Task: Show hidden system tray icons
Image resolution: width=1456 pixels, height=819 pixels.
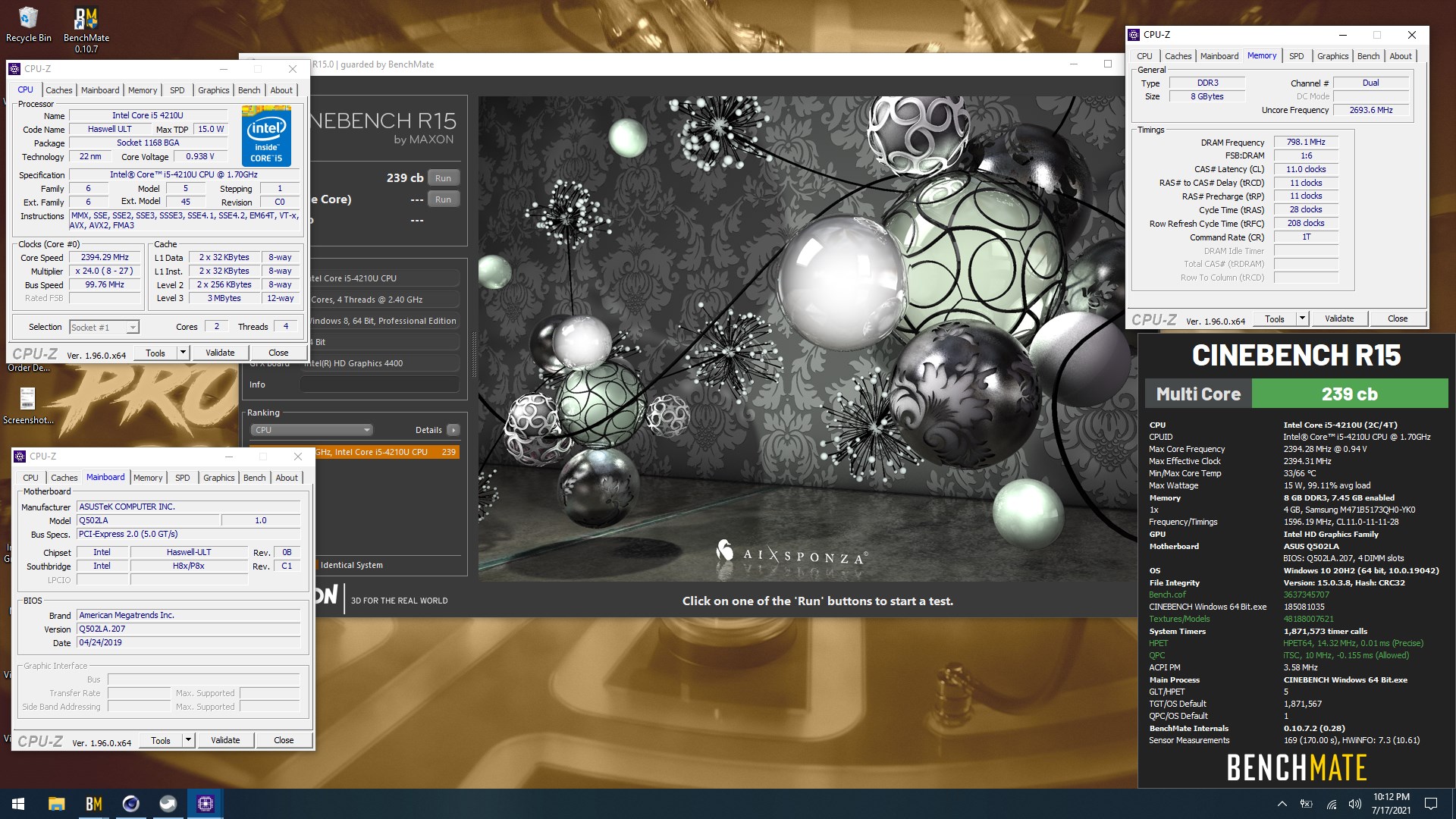Action: pos(1282,804)
